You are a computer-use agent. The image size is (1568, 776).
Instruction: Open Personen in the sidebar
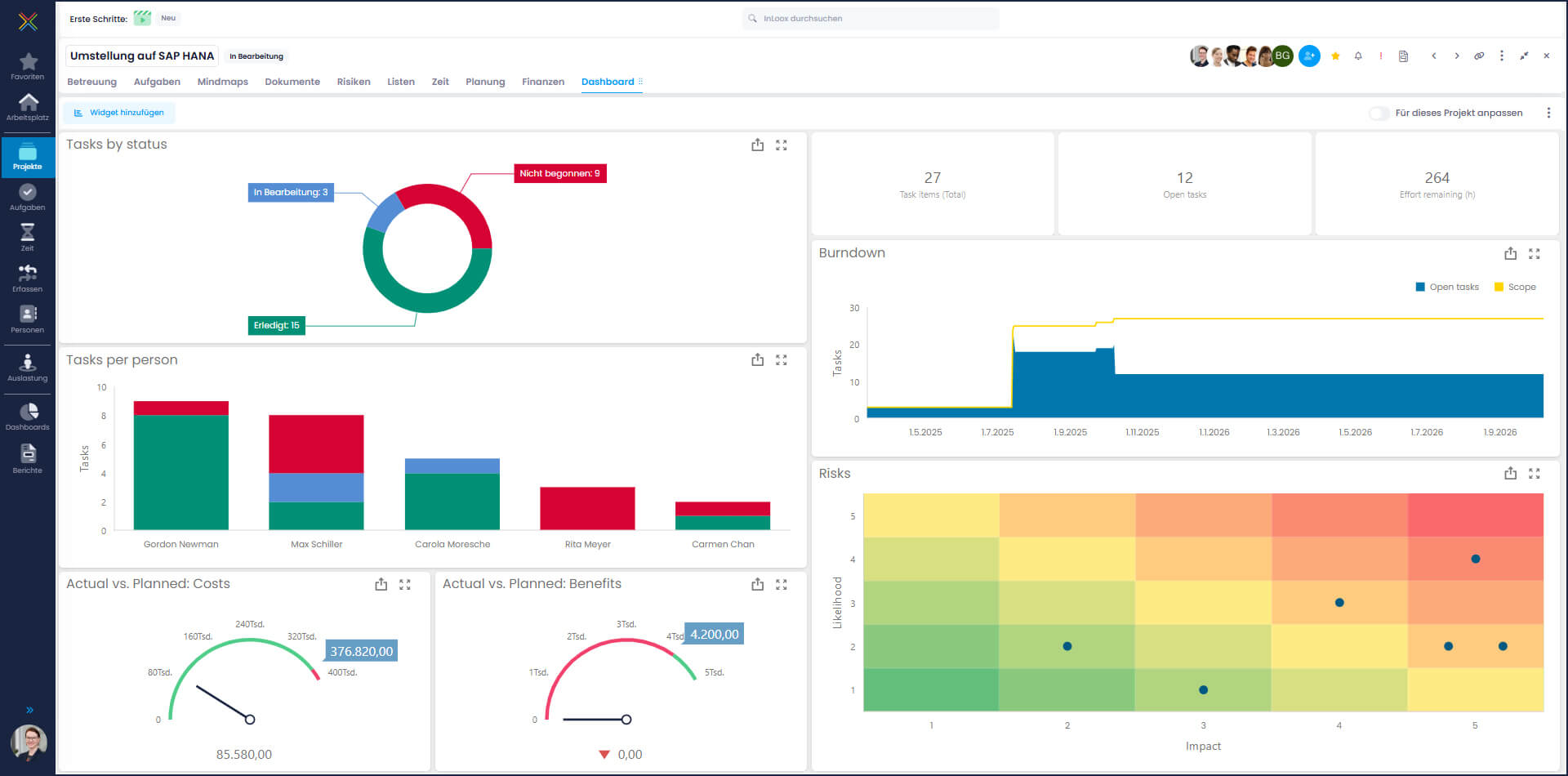28,319
